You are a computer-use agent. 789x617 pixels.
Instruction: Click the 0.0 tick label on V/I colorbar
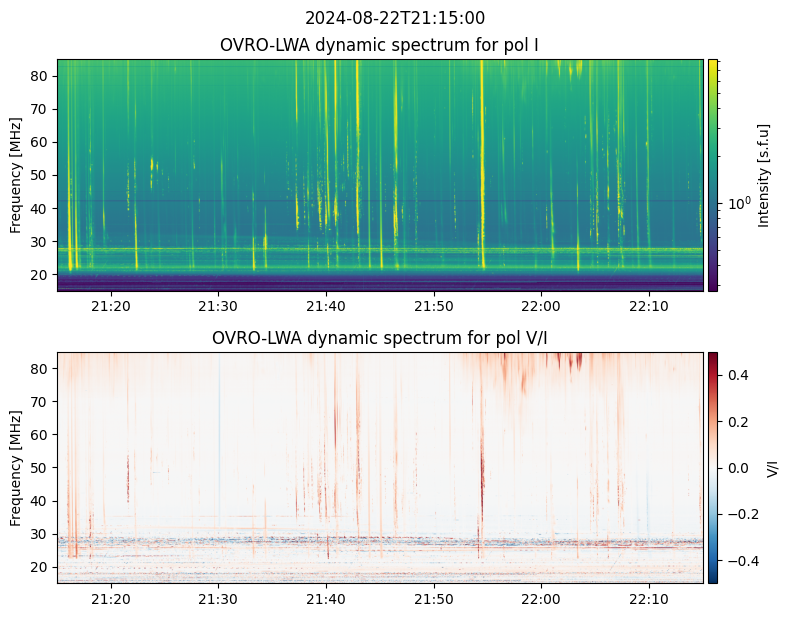pos(738,468)
